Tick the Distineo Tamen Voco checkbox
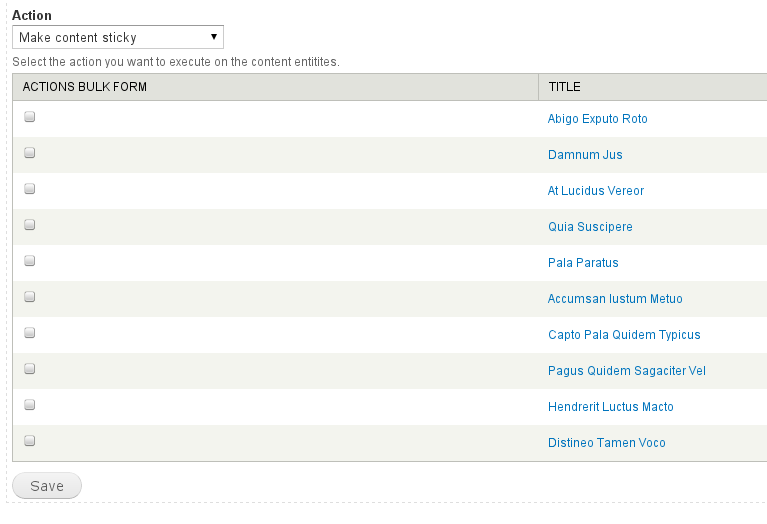 [x=30, y=441]
